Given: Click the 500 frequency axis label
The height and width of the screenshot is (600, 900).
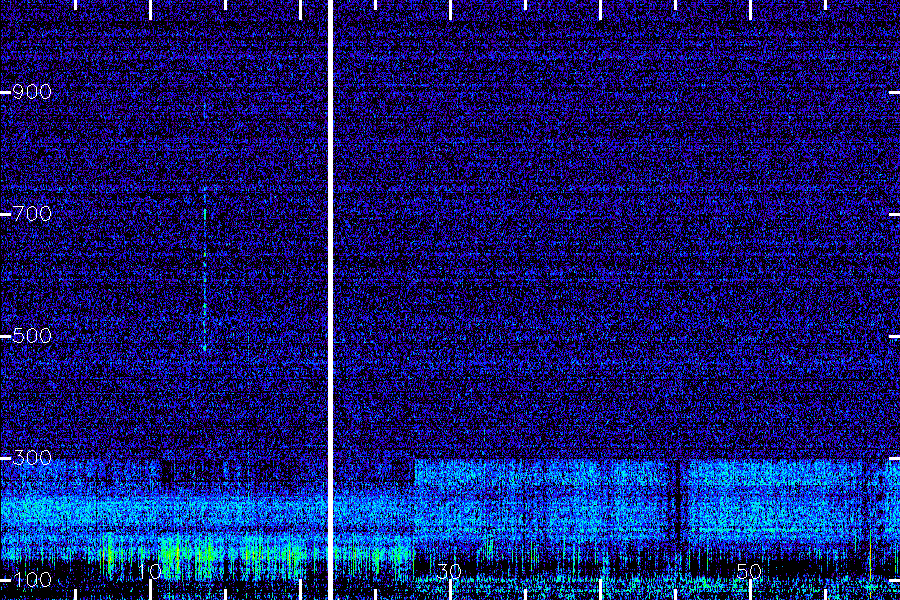Looking at the screenshot, I should click(x=32, y=336).
